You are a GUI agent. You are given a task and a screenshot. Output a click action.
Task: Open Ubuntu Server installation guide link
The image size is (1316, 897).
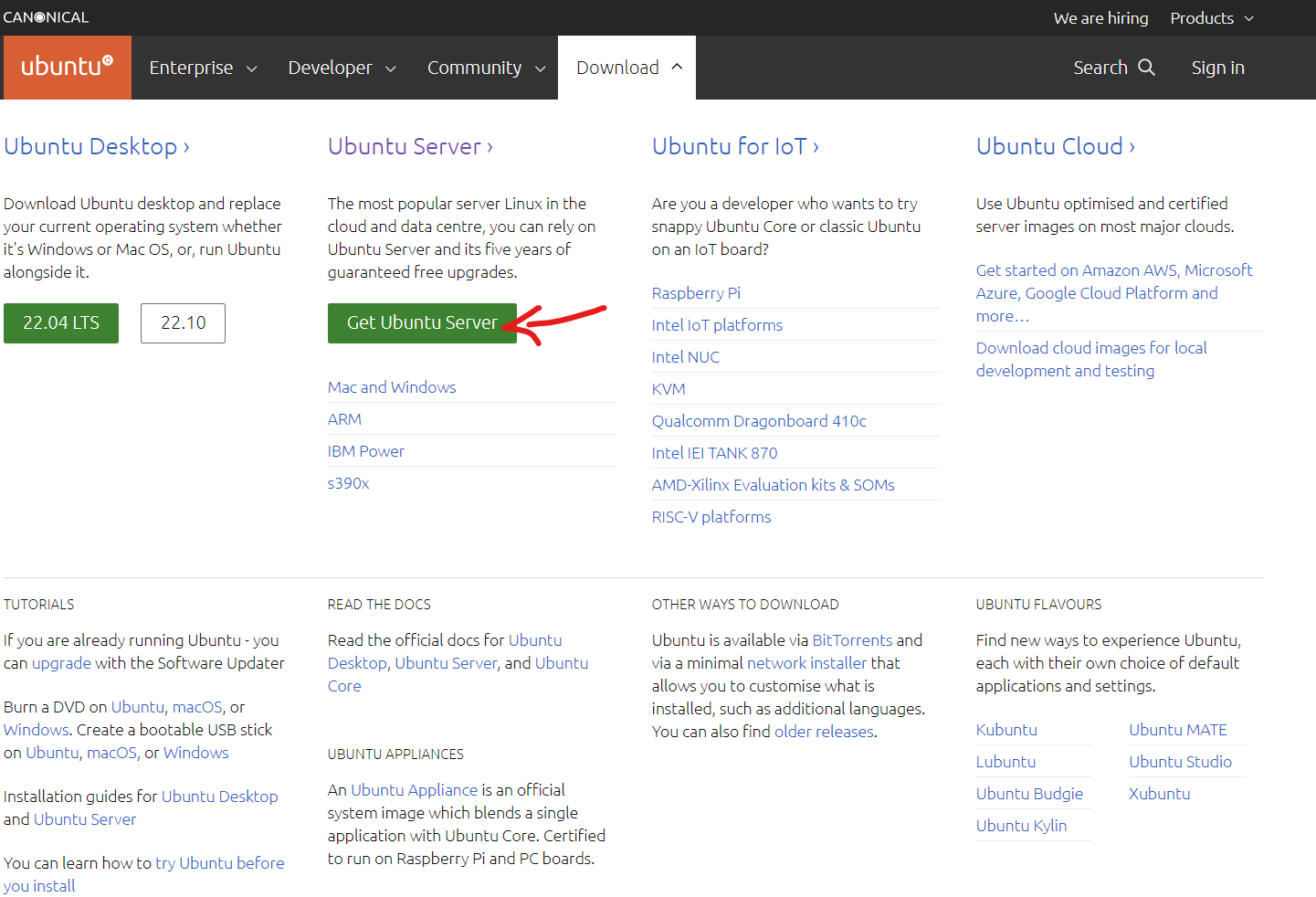(85, 819)
